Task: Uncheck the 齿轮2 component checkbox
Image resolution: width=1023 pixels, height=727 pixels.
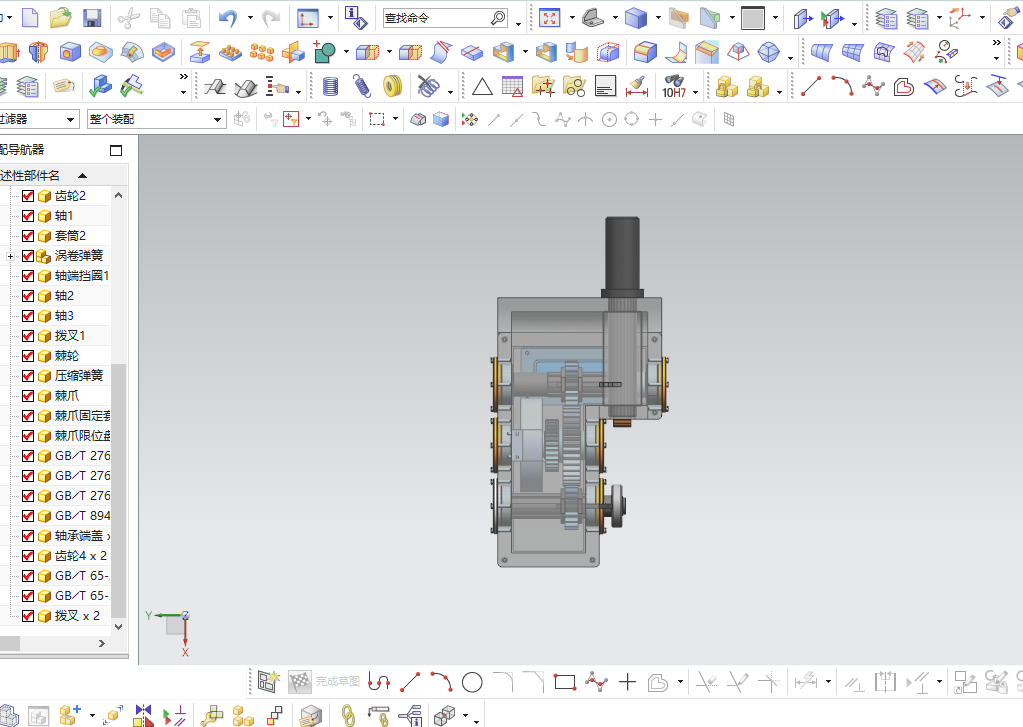Action: coord(28,196)
